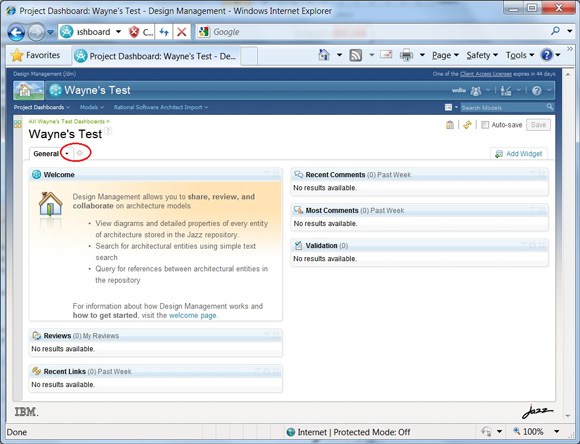The image size is (580, 444).
Task: Click the Welcome widget globe icon
Action: click(x=36, y=174)
